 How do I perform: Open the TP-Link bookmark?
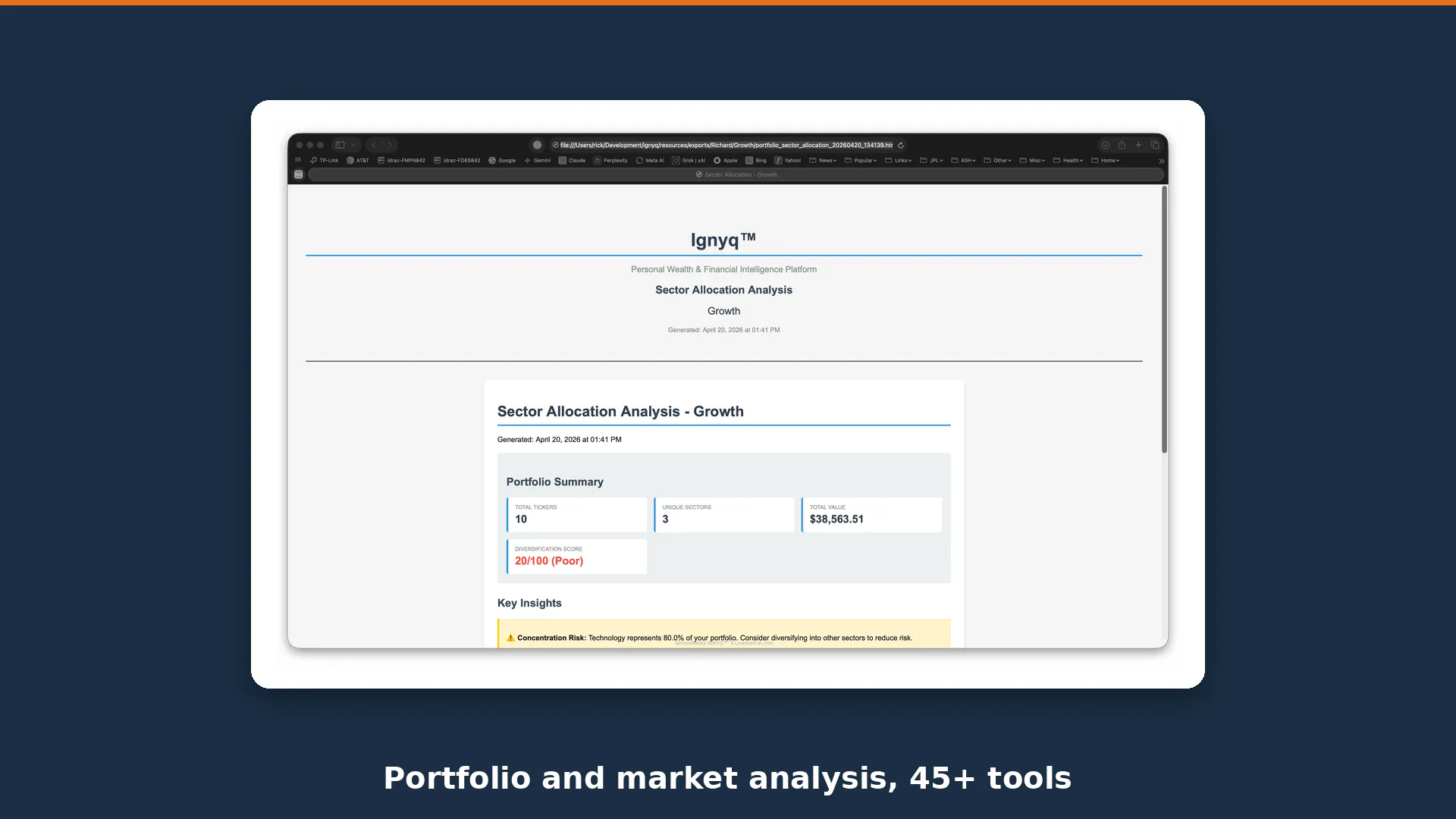coord(325,161)
